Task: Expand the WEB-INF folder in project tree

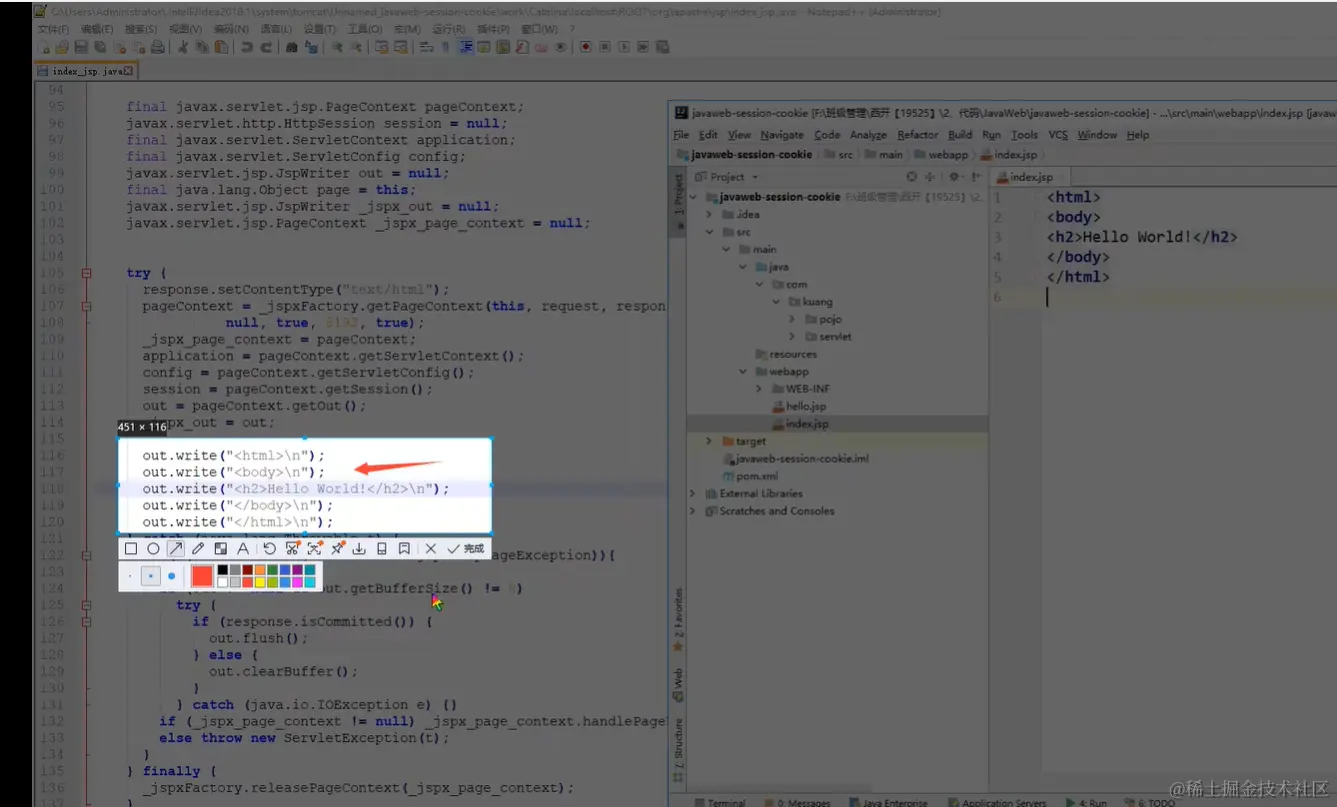Action: click(760, 389)
